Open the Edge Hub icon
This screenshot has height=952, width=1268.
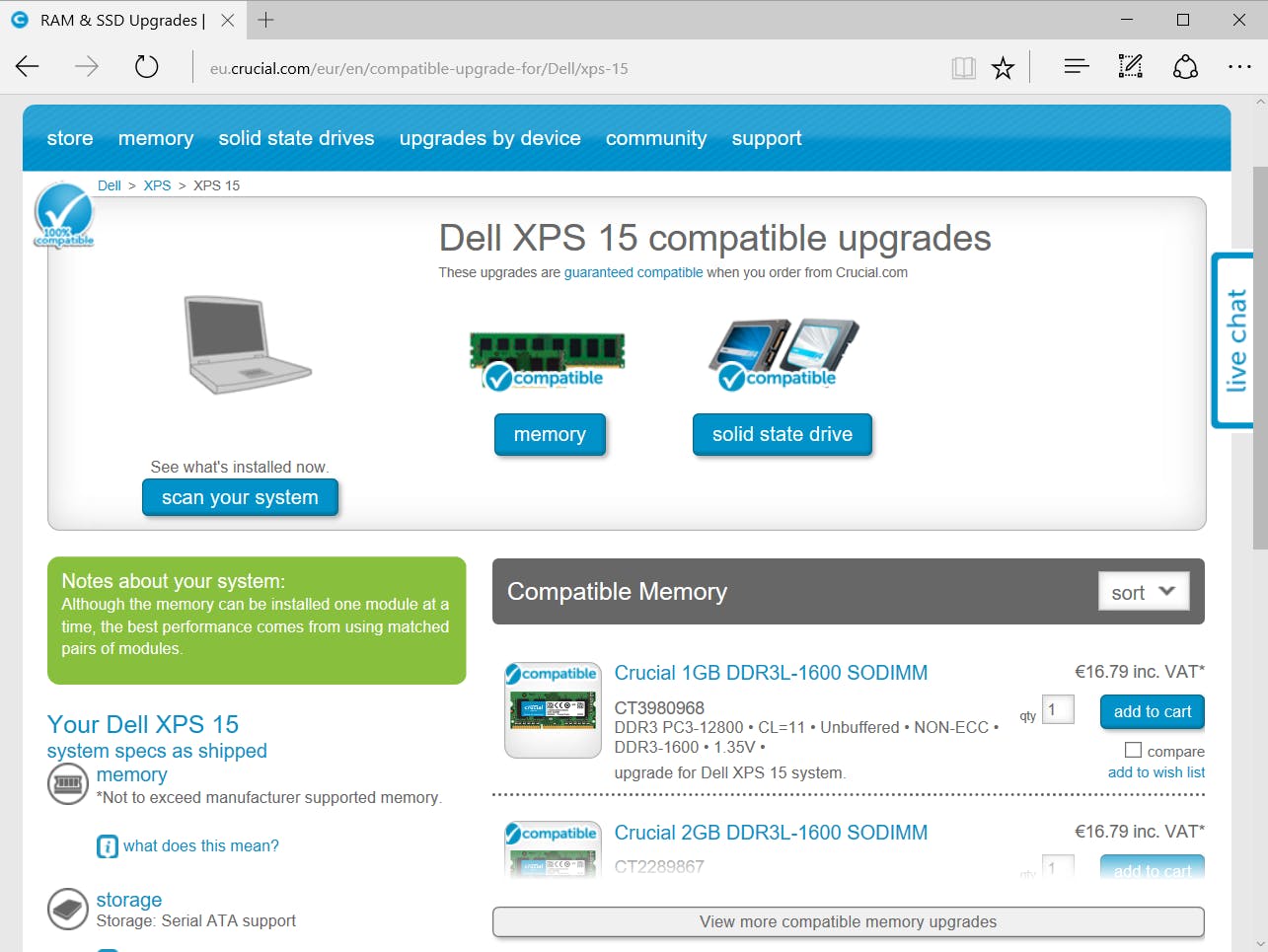[x=1077, y=66]
